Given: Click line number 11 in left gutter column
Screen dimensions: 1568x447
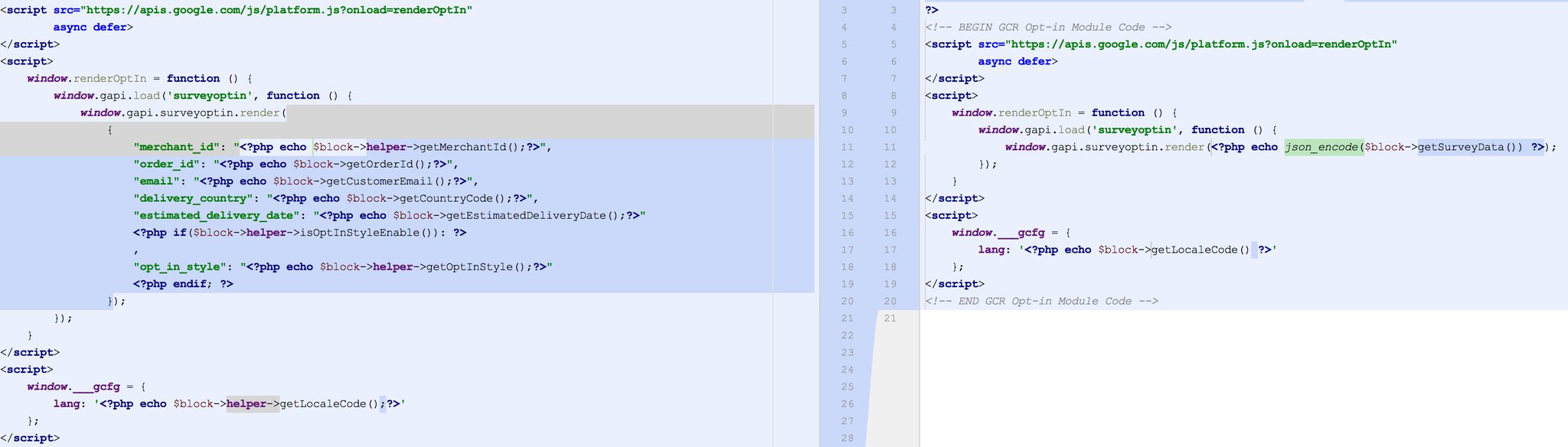Looking at the screenshot, I should coord(847,147).
